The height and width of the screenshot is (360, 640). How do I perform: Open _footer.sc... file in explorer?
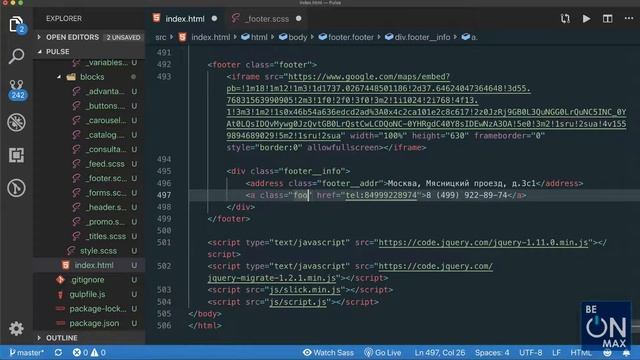point(106,178)
